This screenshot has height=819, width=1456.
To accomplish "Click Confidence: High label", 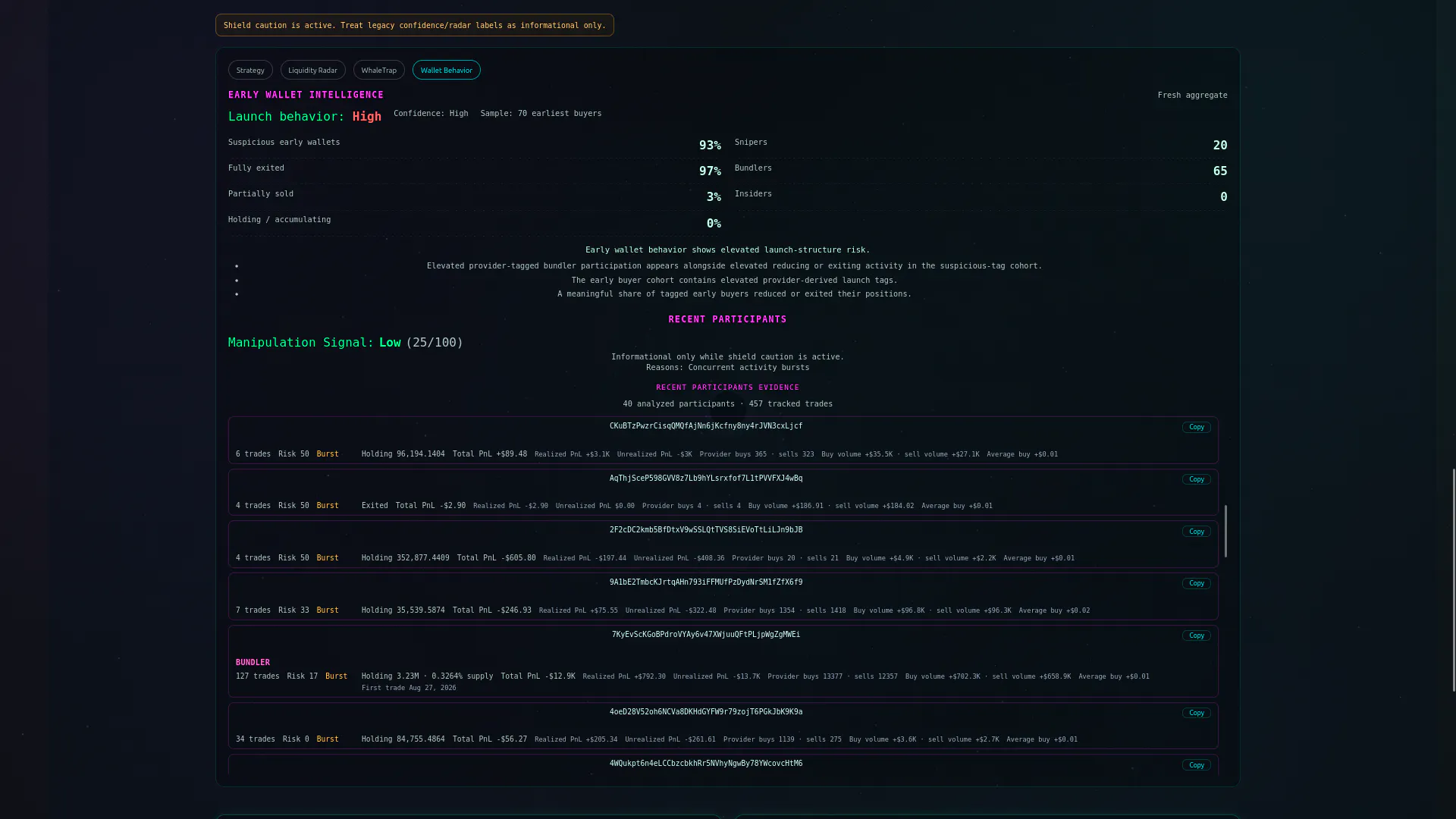I will (x=430, y=114).
